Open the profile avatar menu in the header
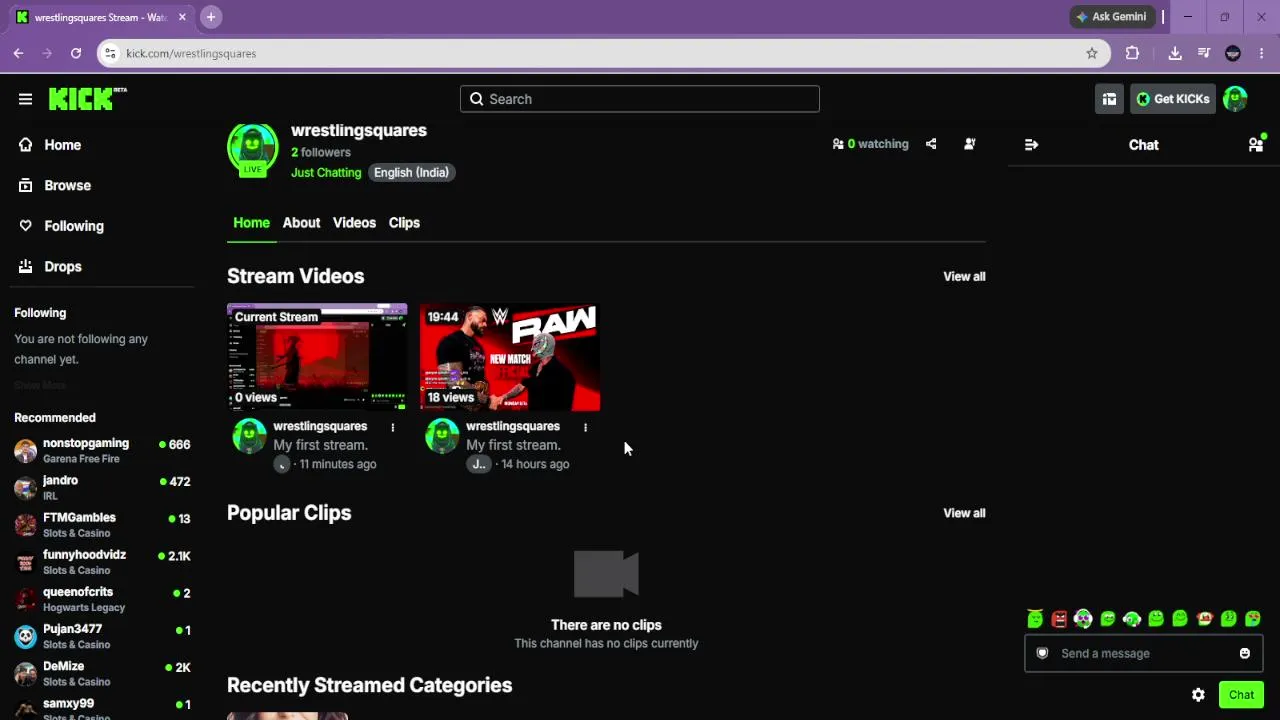 pos(1235,99)
